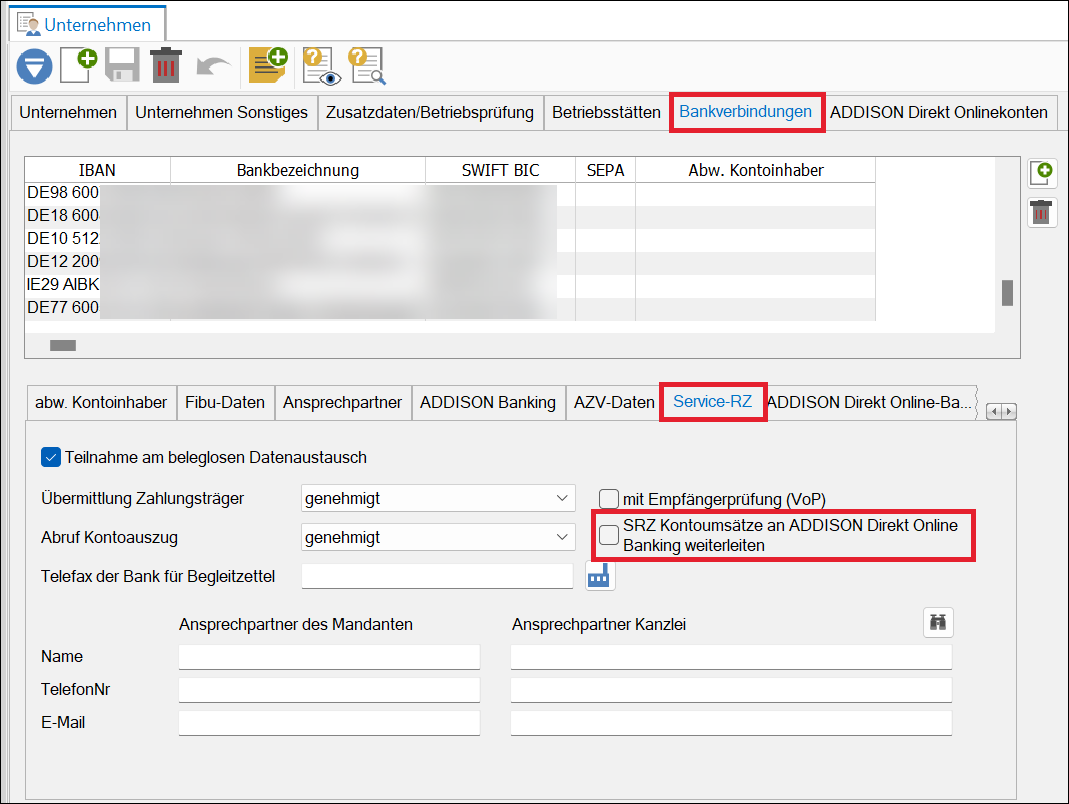Viewport: 1069px width, 804px height.
Task: Add a new bank connection row
Action: [1042, 173]
